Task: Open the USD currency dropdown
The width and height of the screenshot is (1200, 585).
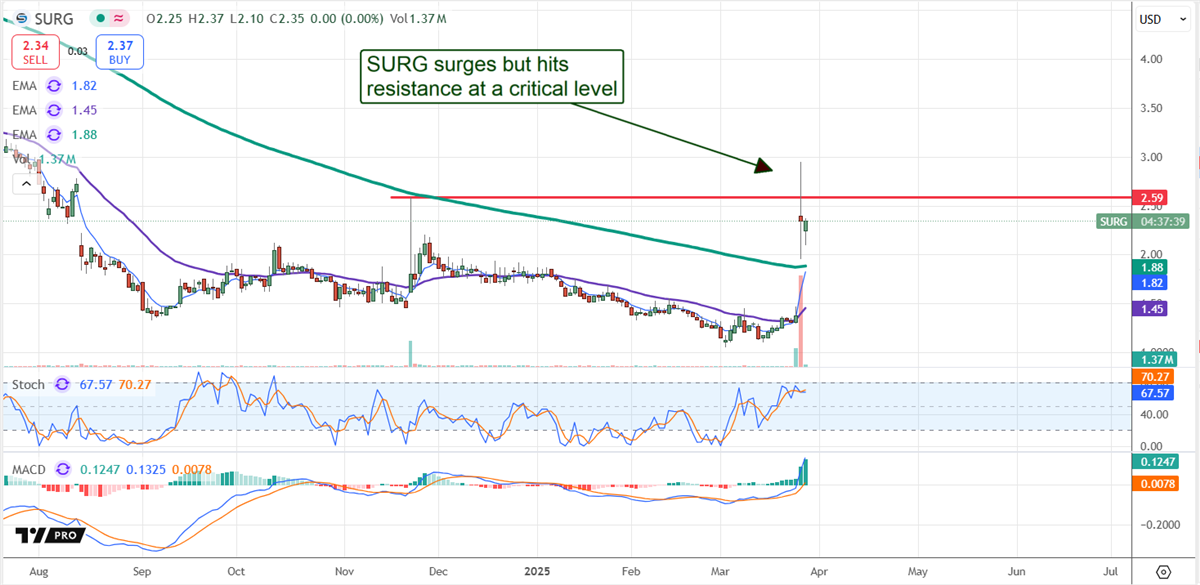Action: 1162,18
